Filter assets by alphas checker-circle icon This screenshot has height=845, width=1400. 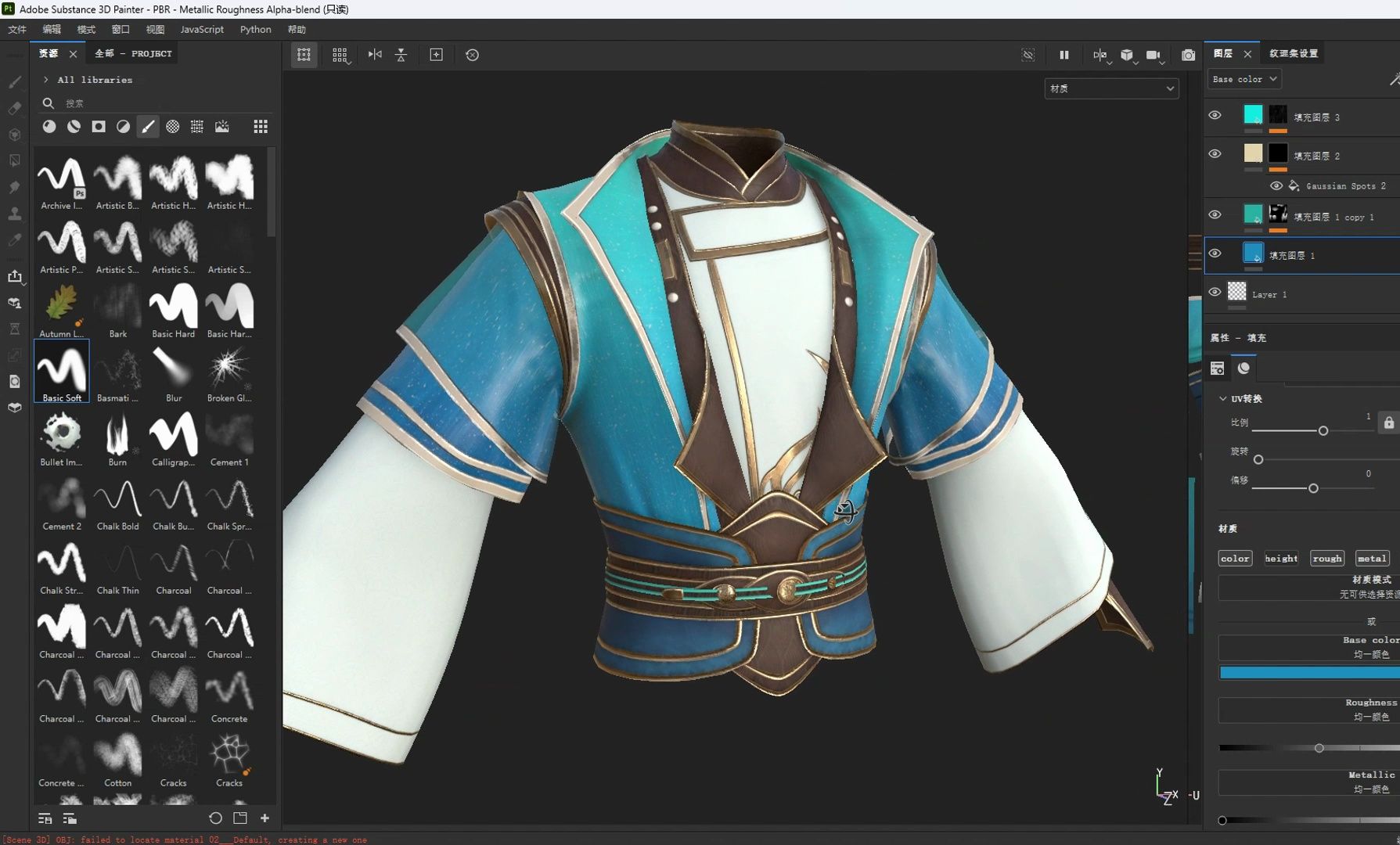[x=172, y=126]
